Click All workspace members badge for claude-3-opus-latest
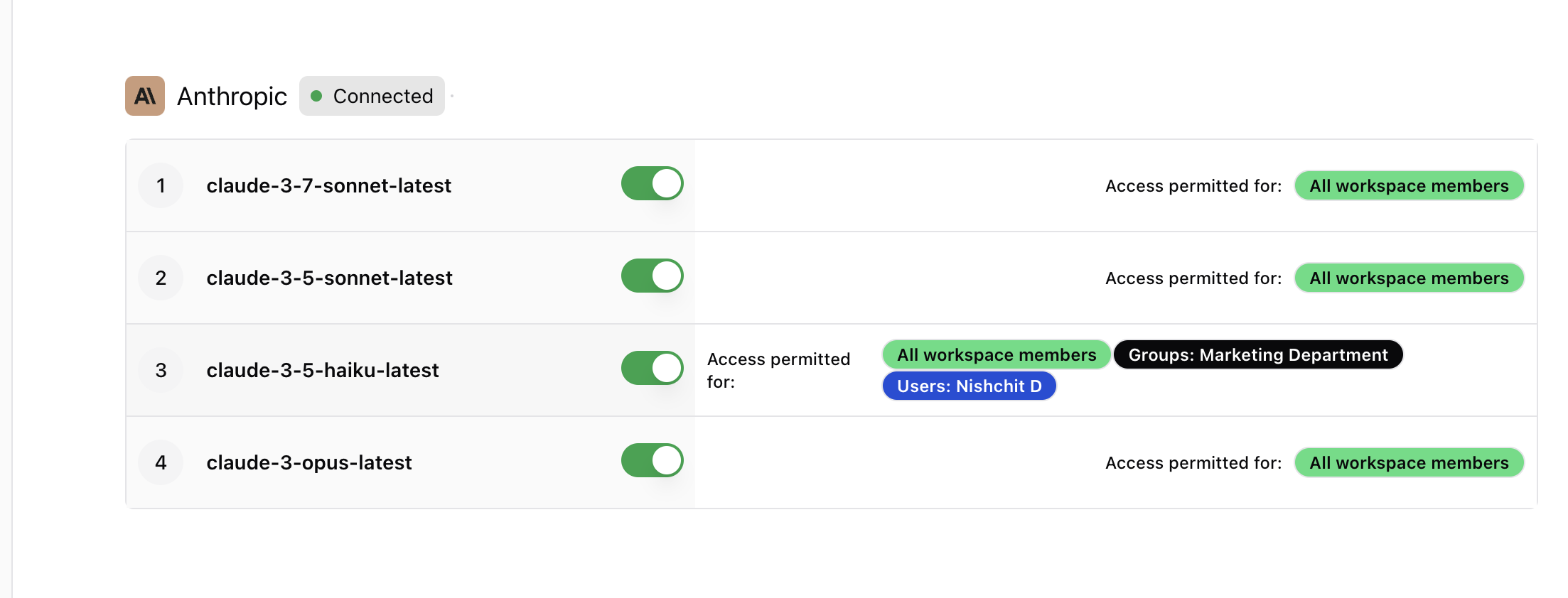Image resolution: width=1568 pixels, height=598 pixels. (1408, 462)
